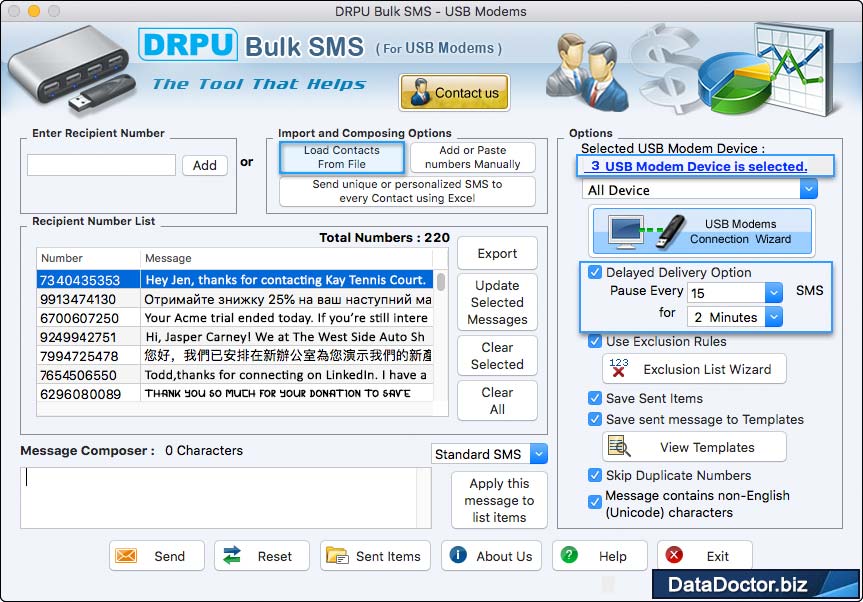Click the recipient number input field
This screenshot has width=863, height=602.
pos(101,165)
